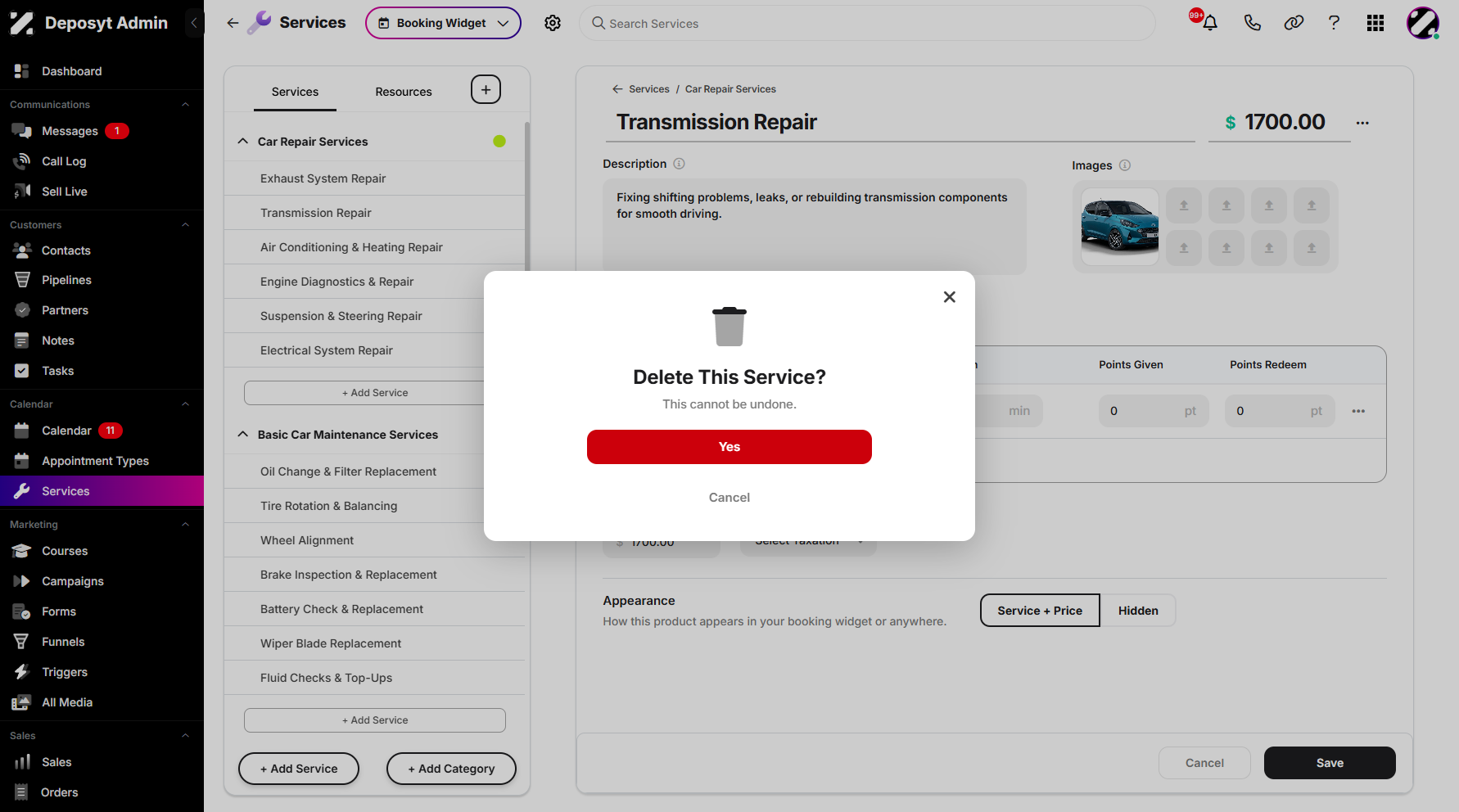Screen dimensions: 1459x812
Task: Switch to Services tab
Action: [x=295, y=92]
